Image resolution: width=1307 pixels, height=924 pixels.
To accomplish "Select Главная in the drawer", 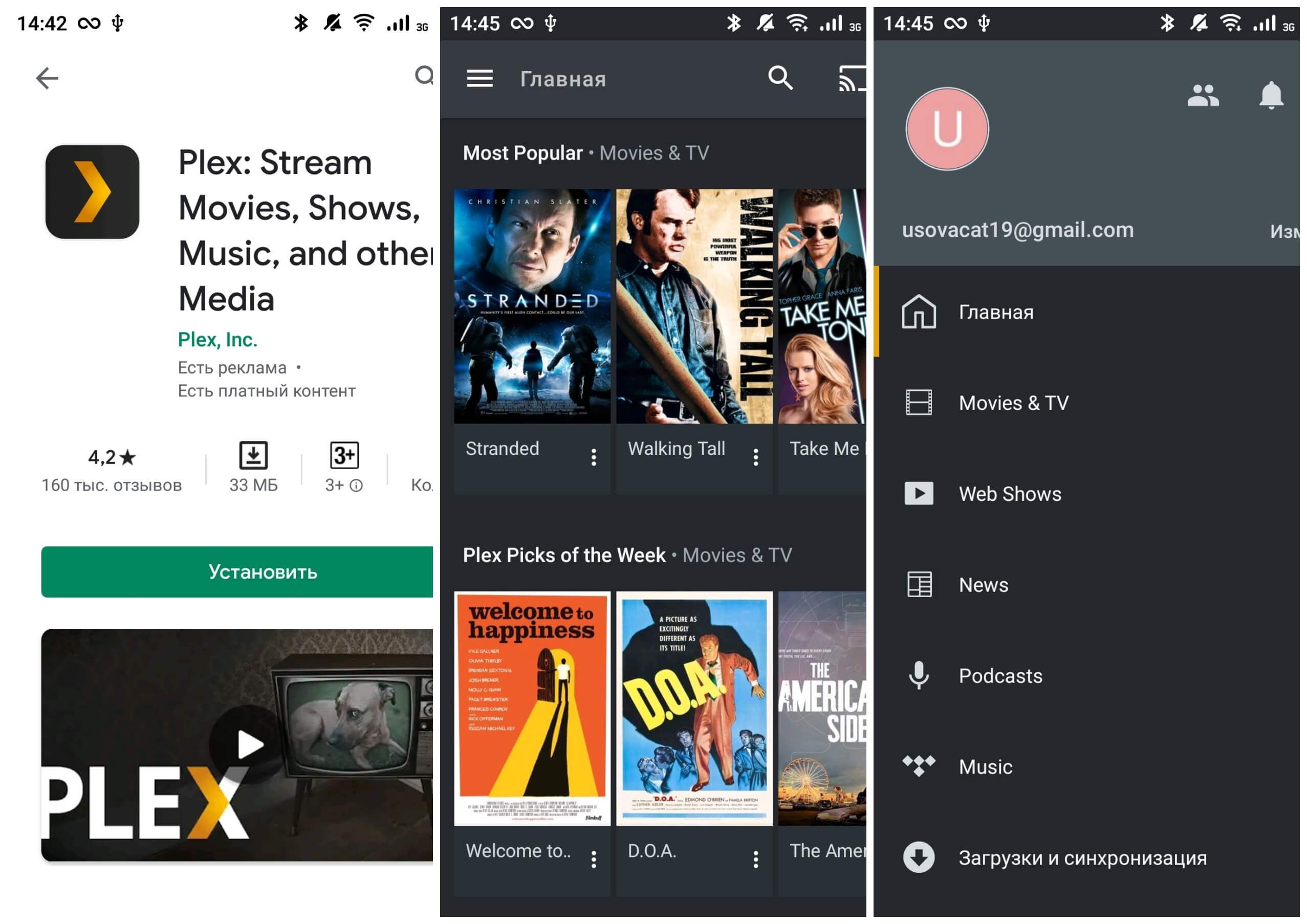I will [1087, 312].
